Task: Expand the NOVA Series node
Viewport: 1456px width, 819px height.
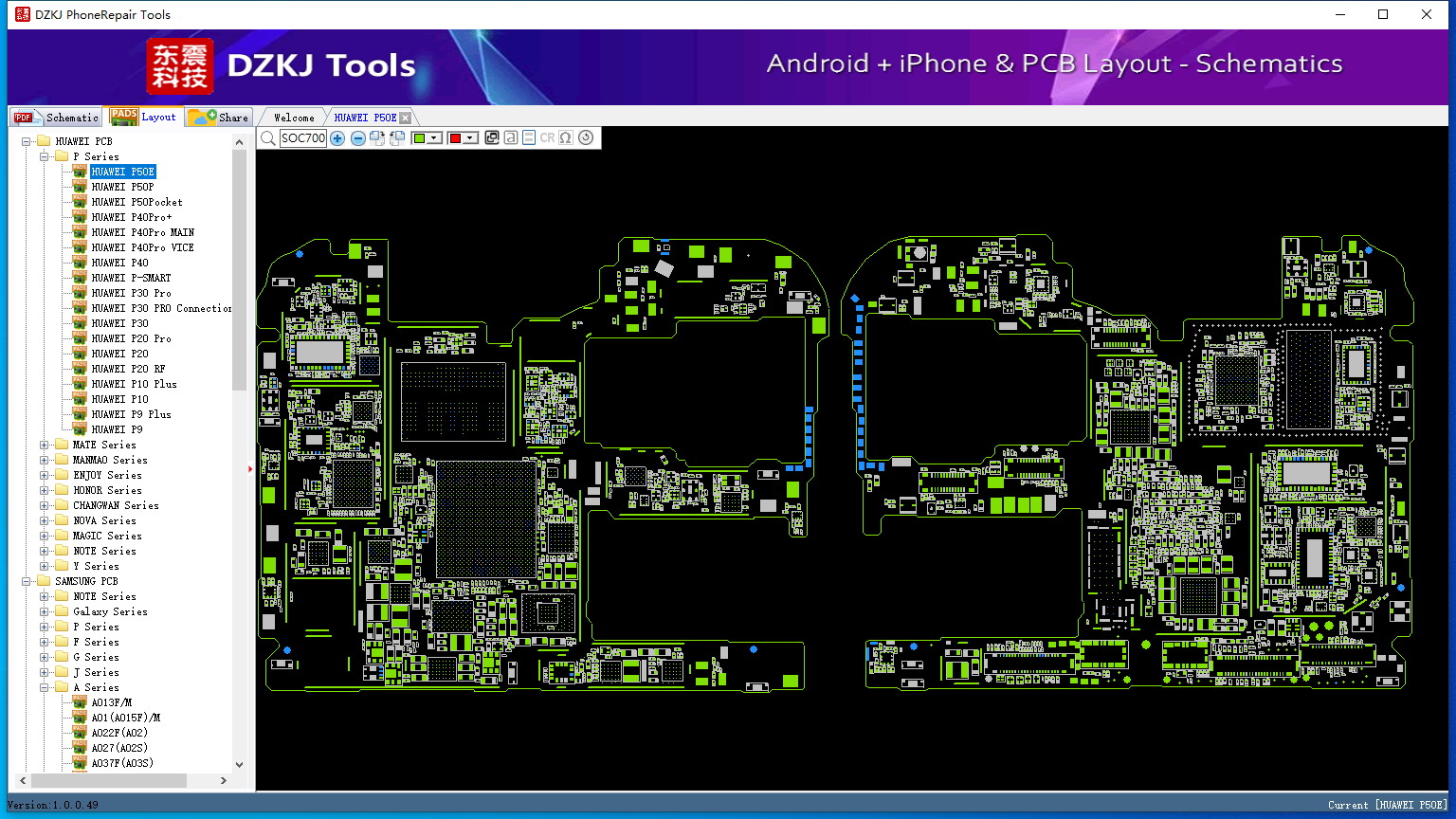Action: (45, 520)
